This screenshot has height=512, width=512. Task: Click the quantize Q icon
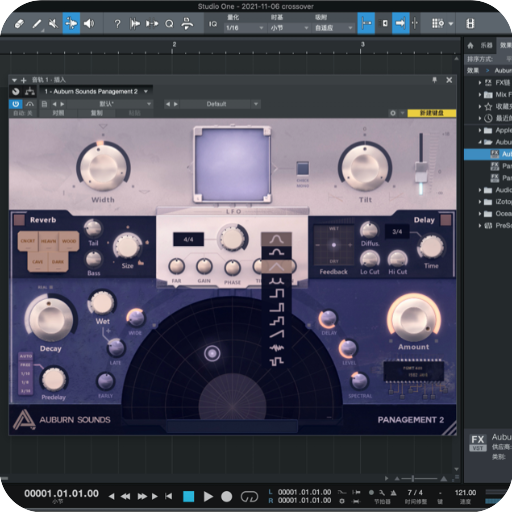click(x=169, y=24)
